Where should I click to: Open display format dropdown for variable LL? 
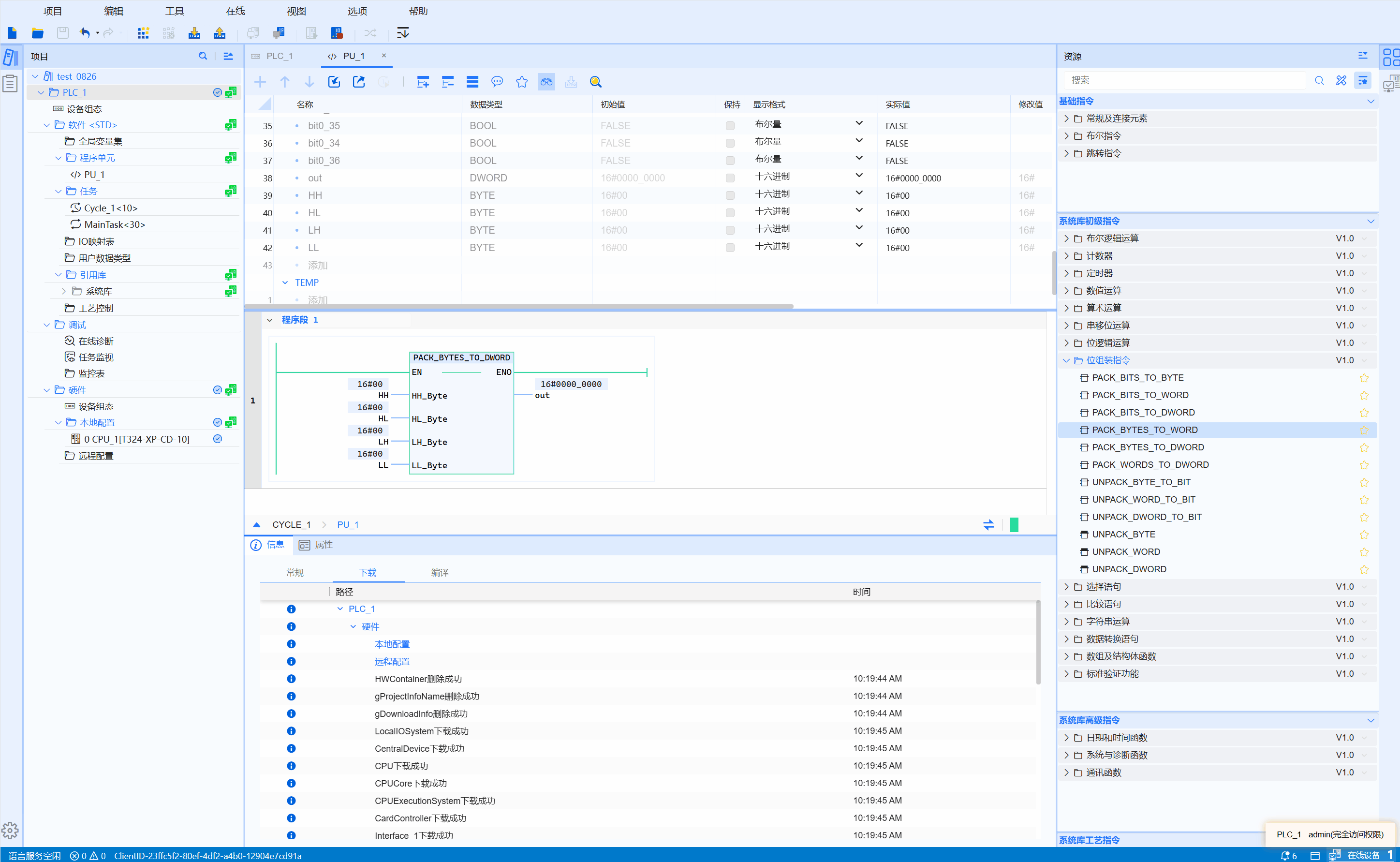click(859, 246)
